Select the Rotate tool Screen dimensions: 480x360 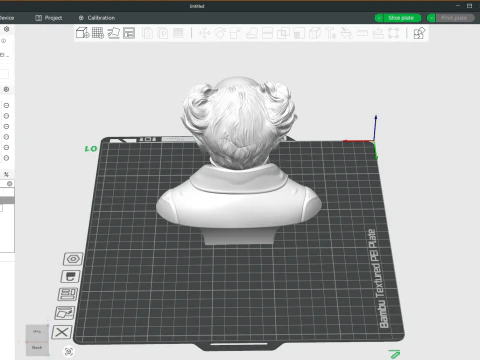[x=220, y=33]
